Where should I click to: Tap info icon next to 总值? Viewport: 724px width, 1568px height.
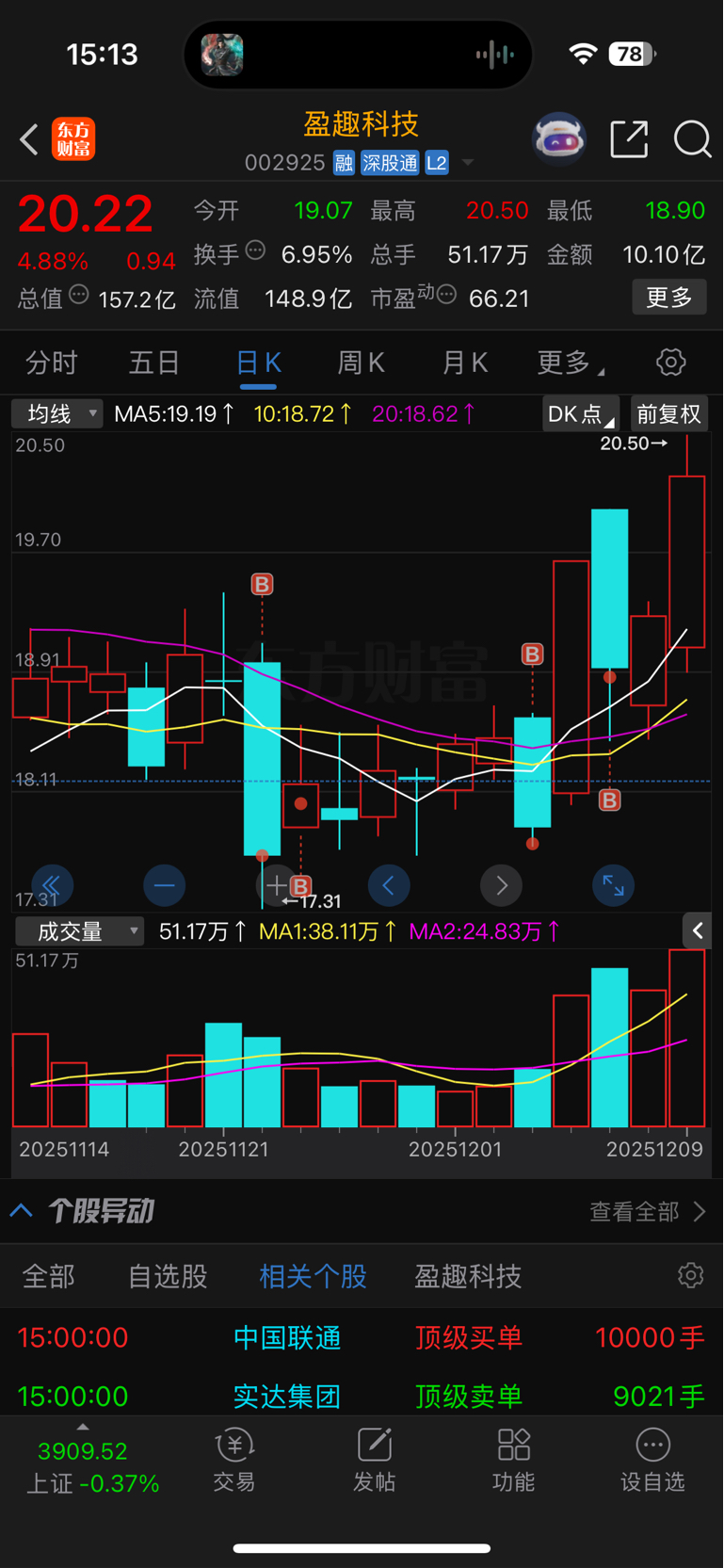click(79, 295)
